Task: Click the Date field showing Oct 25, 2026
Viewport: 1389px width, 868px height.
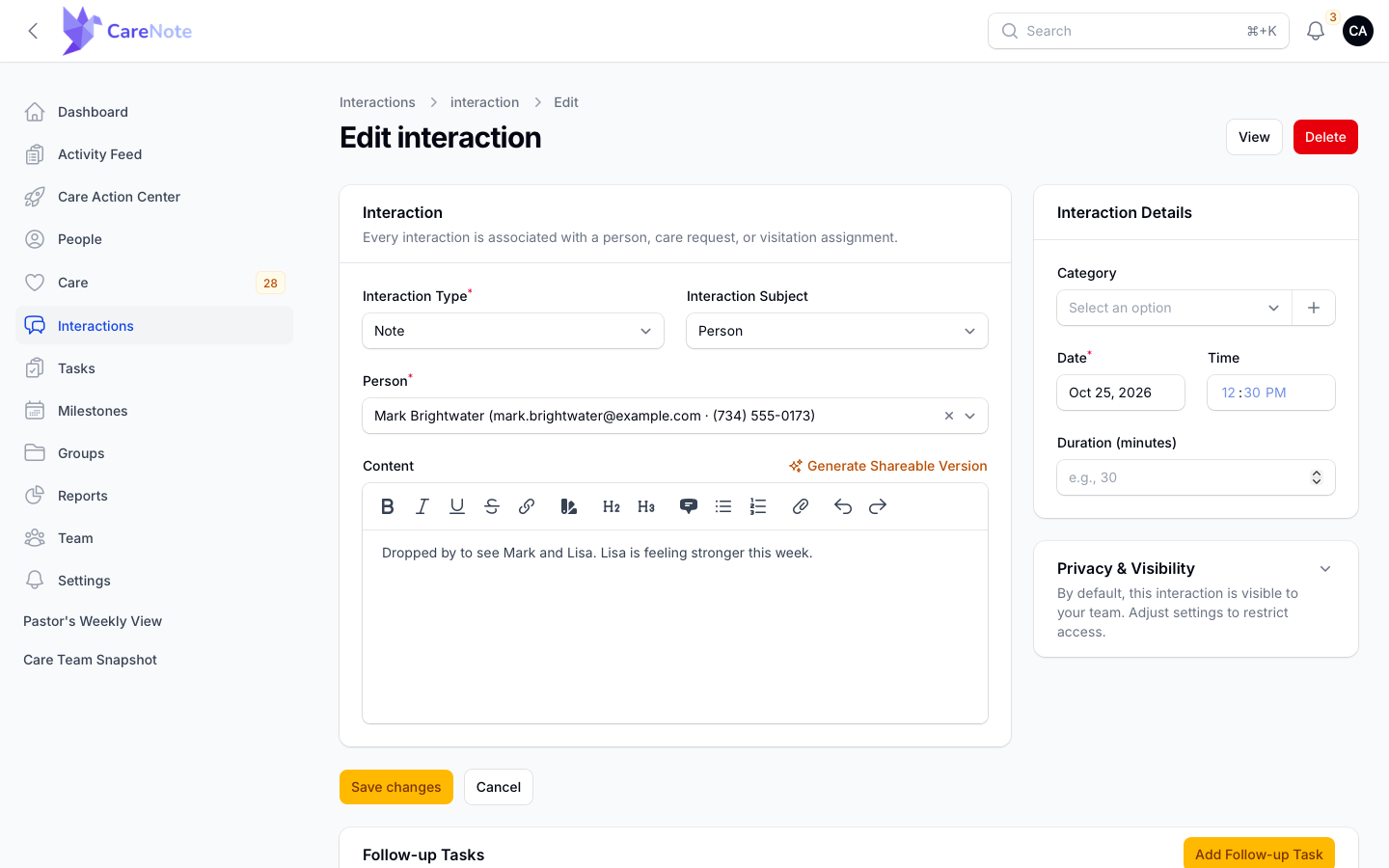Action: (1121, 393)
